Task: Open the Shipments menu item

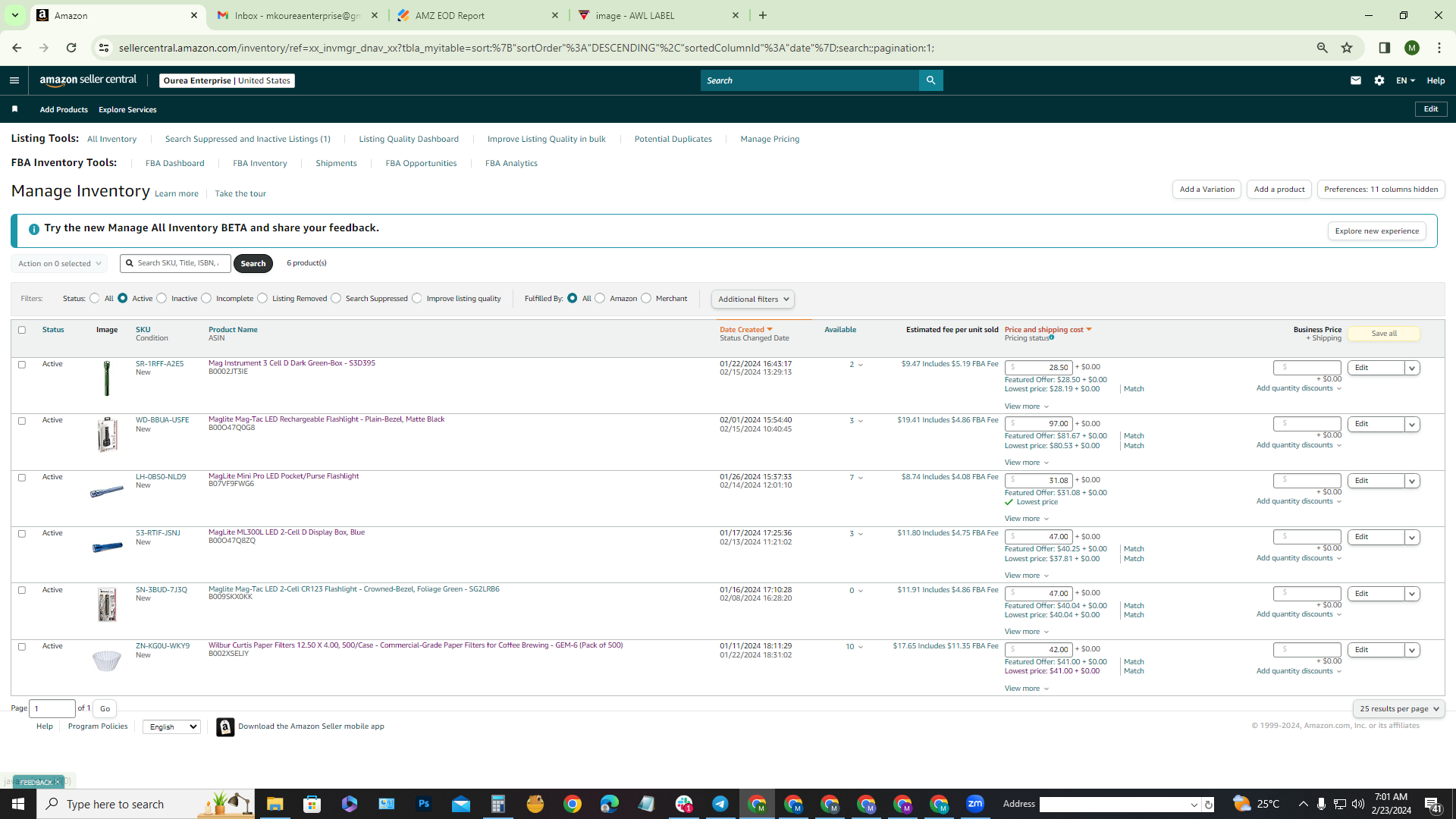Action: (x=336, y=164)
